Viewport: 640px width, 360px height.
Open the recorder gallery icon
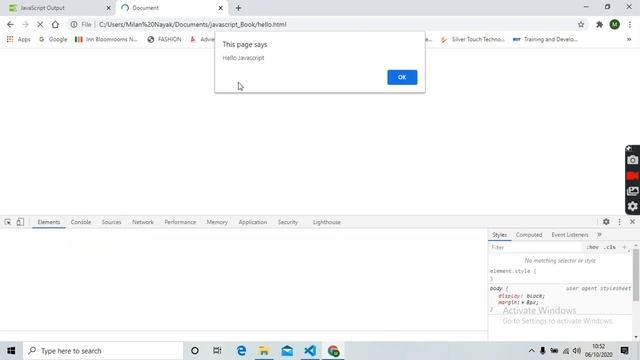tap(633, 191)
